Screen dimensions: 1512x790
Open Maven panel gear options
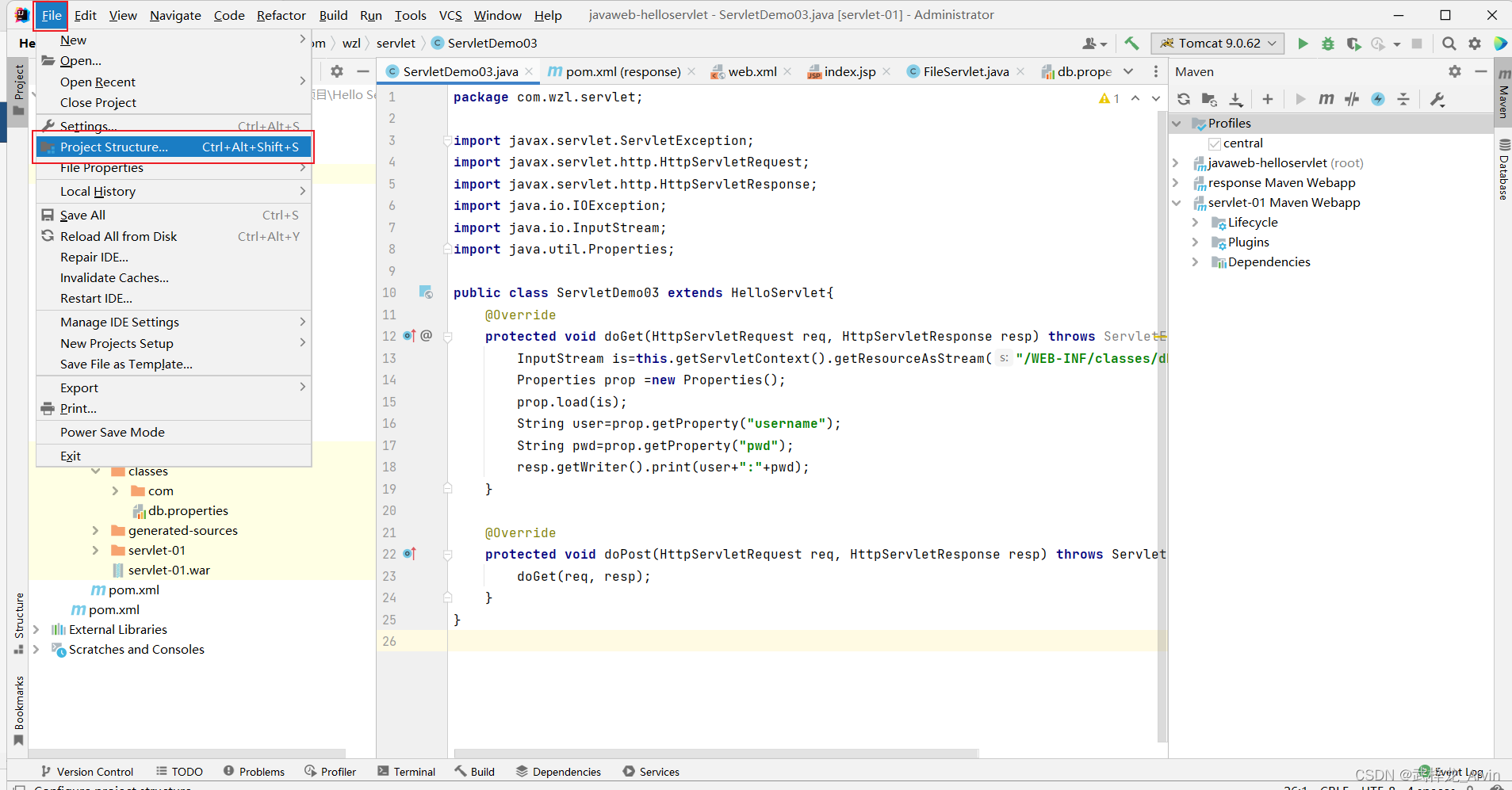click(x=1455, y=71)
